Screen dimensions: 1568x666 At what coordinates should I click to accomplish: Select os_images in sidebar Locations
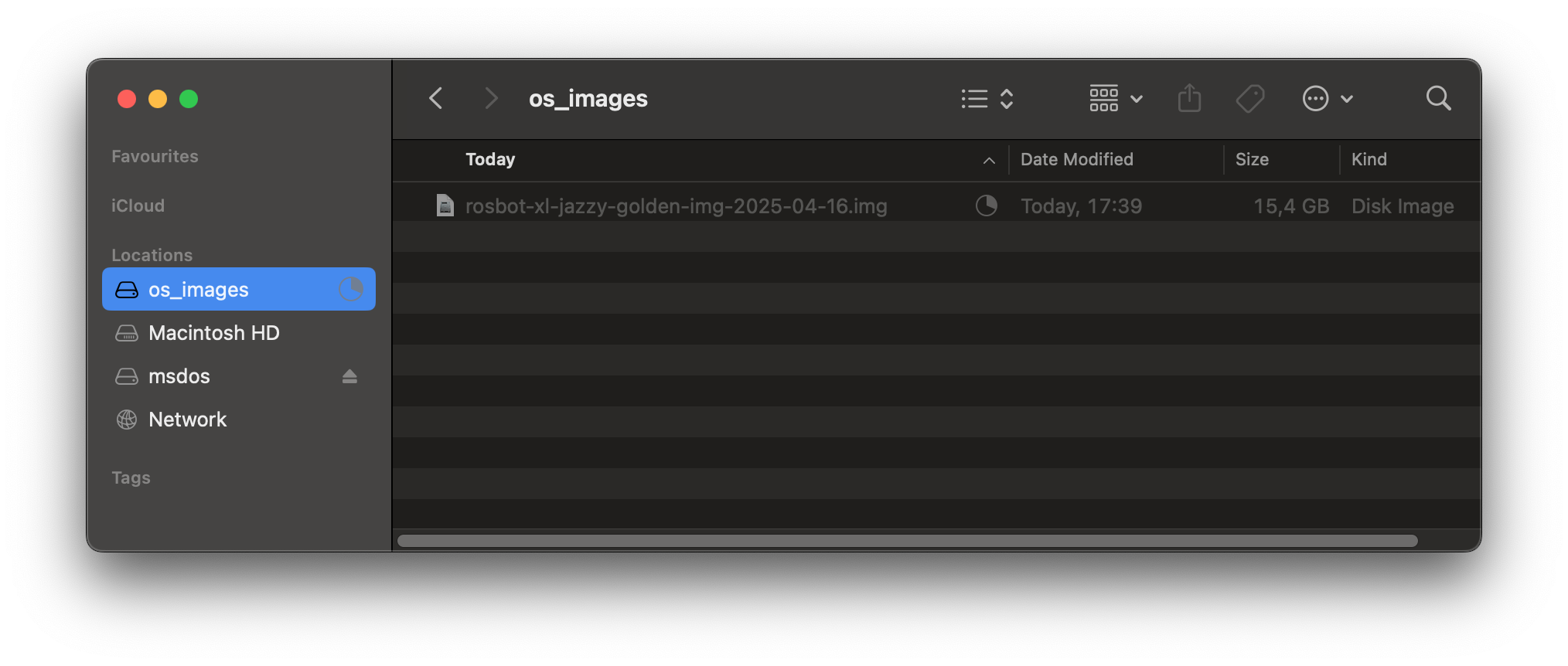point(239,289)
